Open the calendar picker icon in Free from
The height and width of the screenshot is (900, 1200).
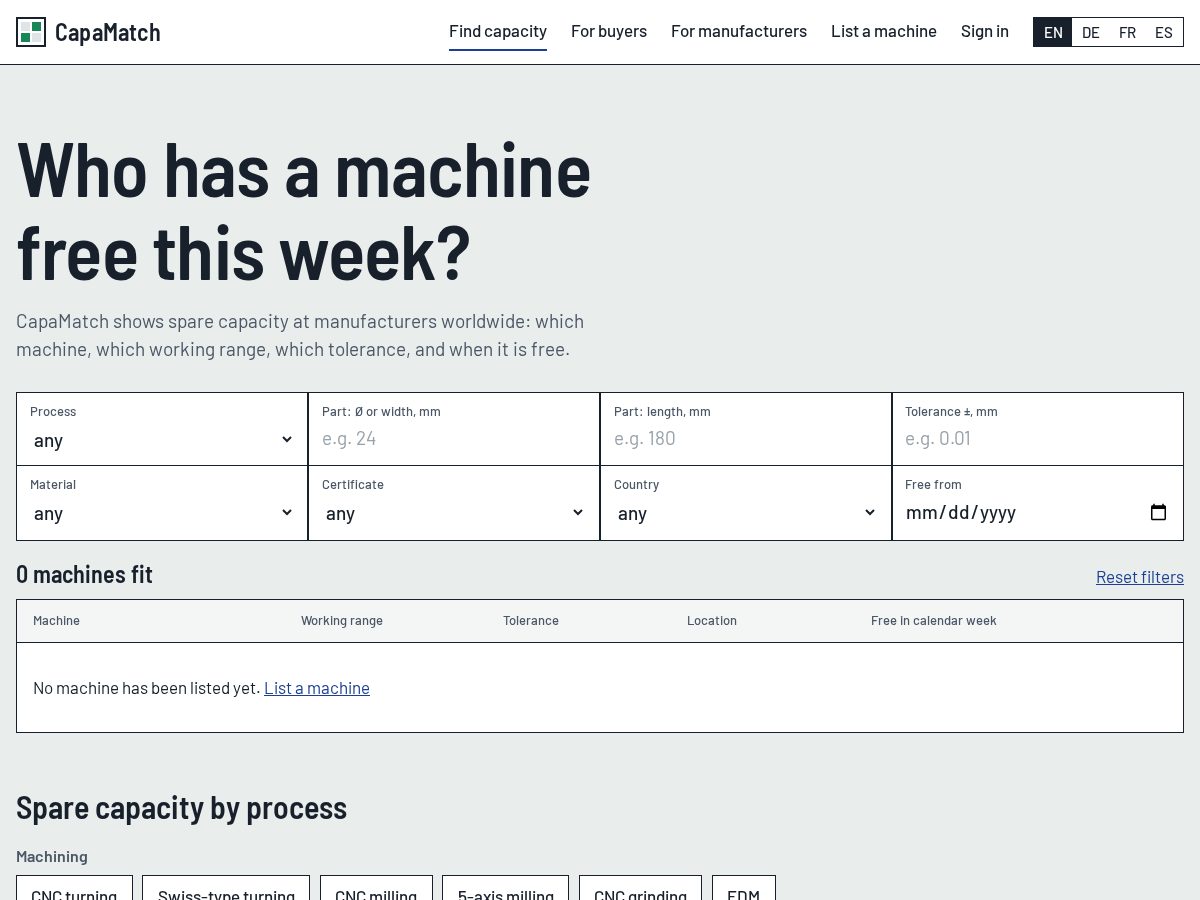1158,512
